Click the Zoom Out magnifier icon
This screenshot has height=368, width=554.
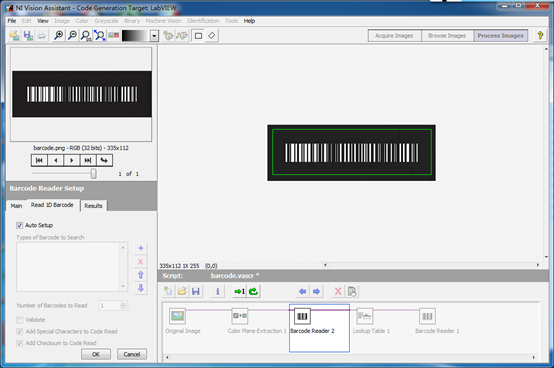[72, 35]
